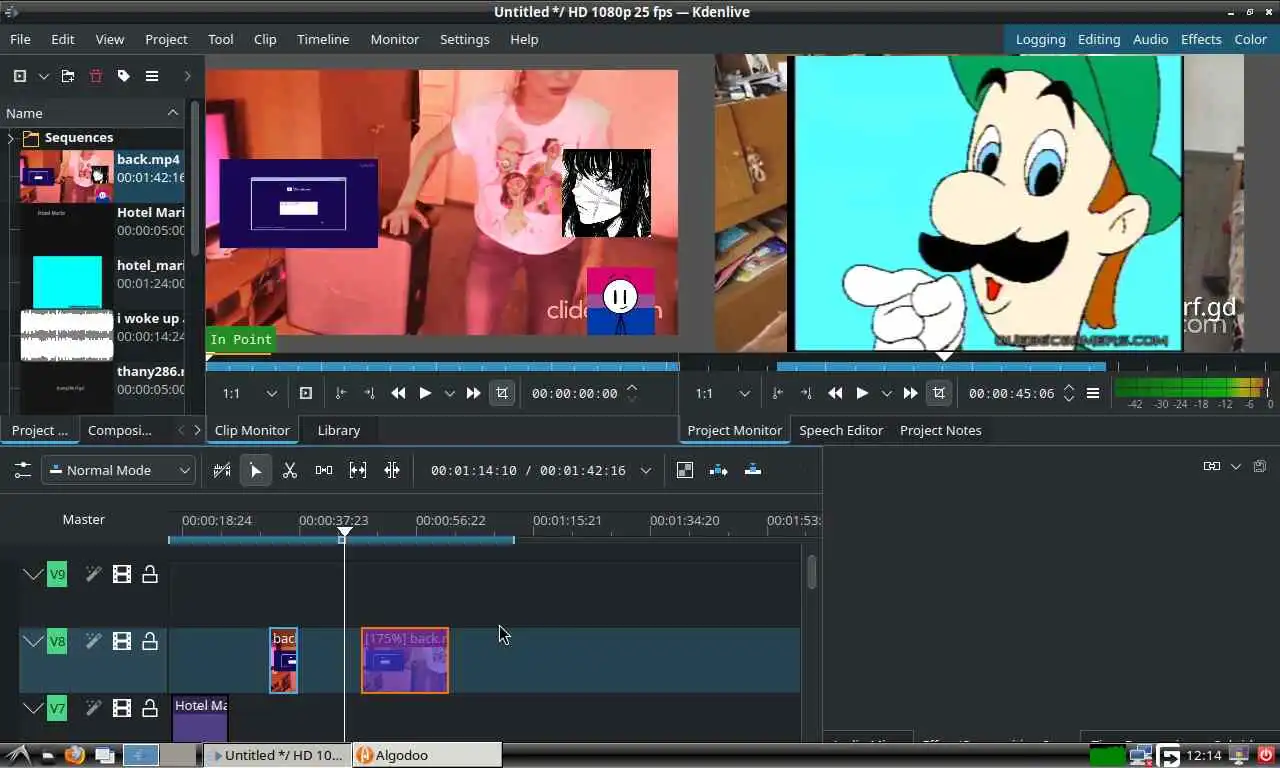Toggle timeline use of zone icon
The height and width of the screenshot is (768, 1280).
[x=222, y=470]
